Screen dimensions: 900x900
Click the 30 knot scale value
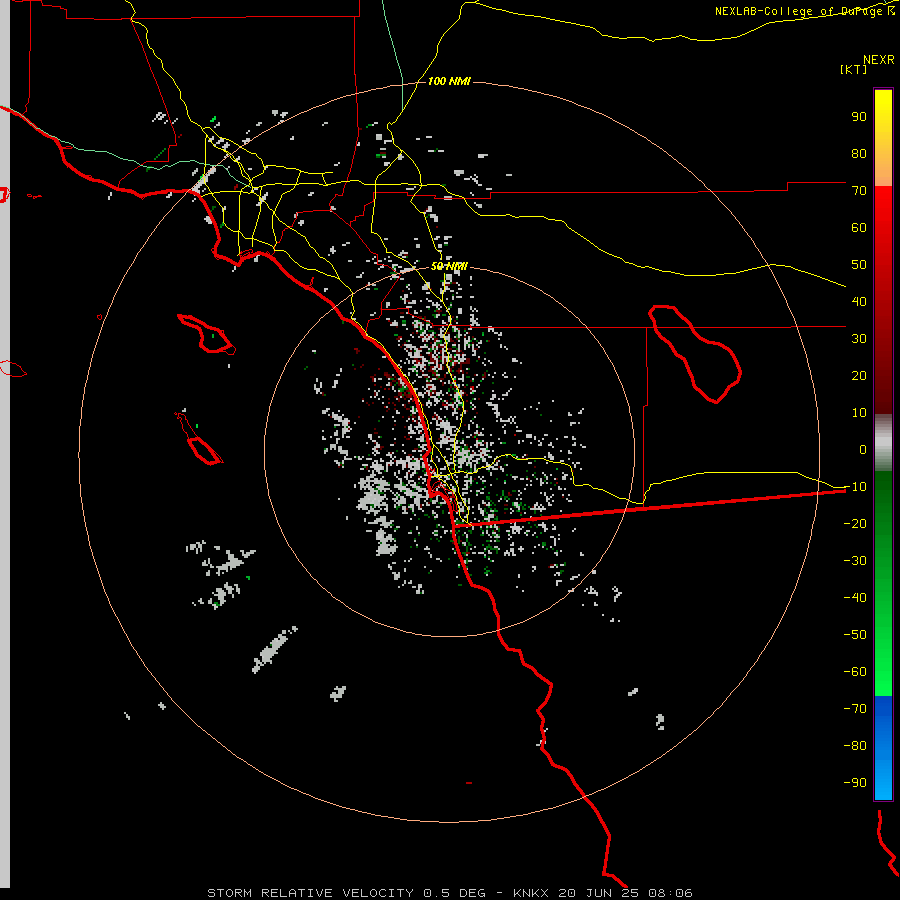point(859,339)
